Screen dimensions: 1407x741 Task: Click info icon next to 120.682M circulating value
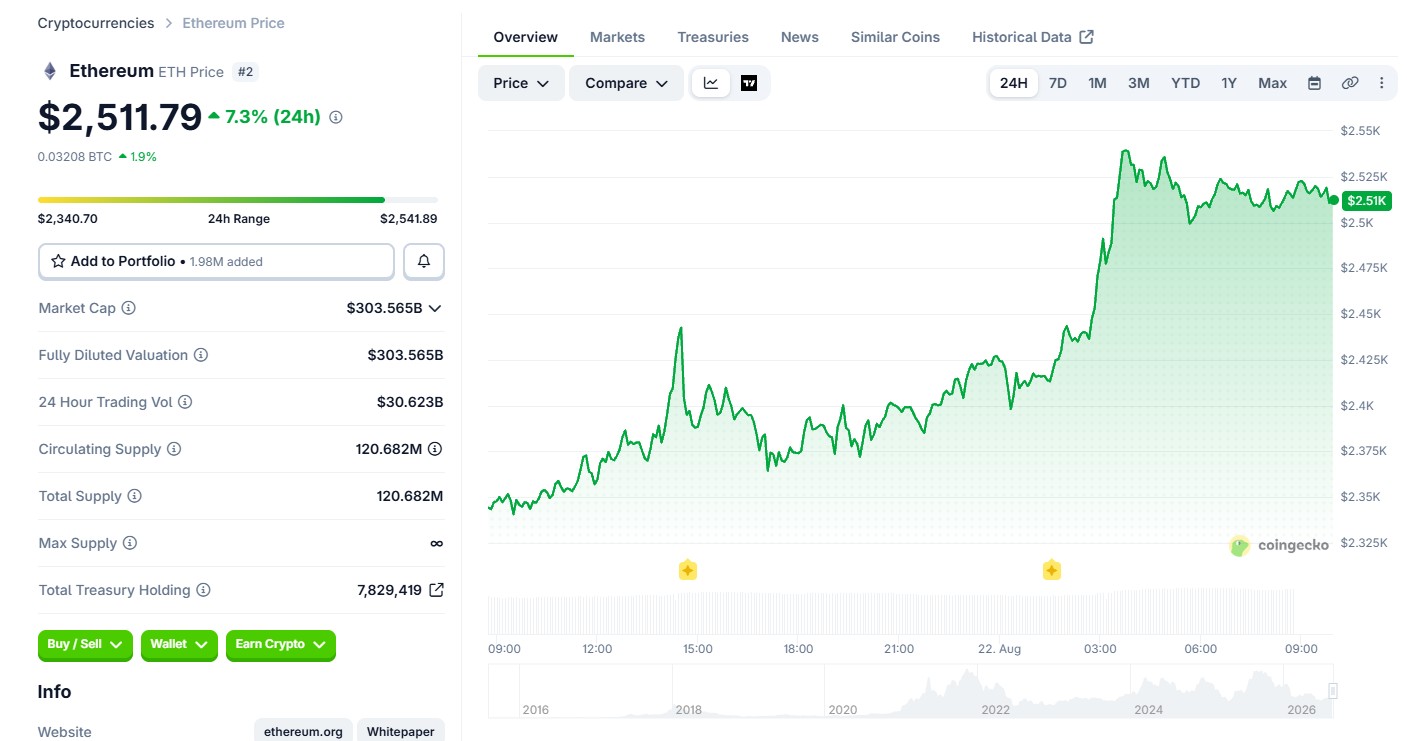(x=435, y=449)
